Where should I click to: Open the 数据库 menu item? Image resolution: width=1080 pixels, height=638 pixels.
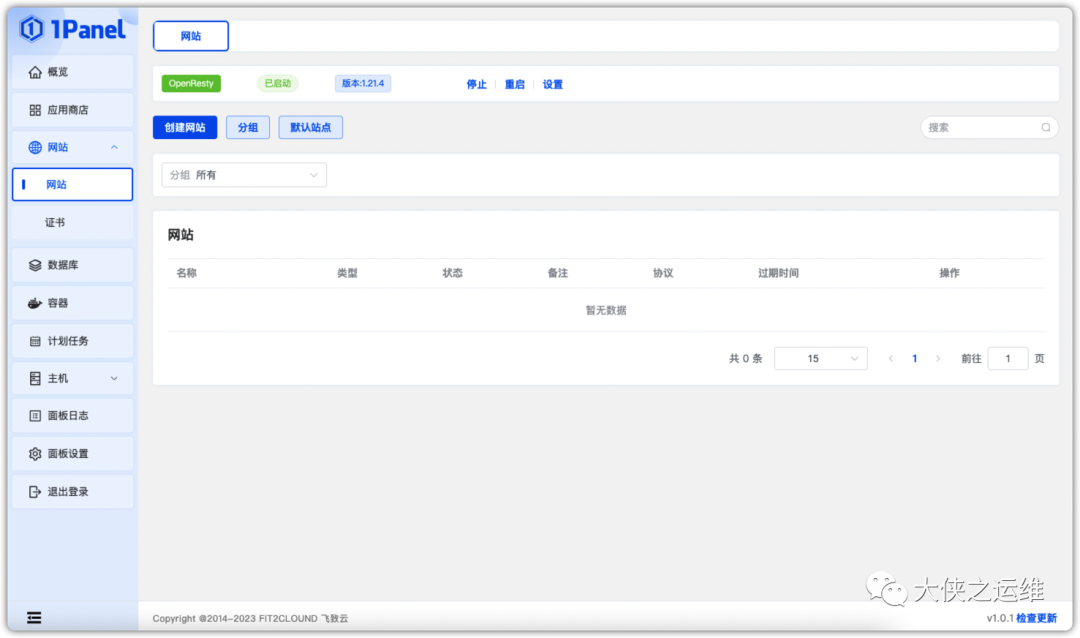[x=72, y=265]
